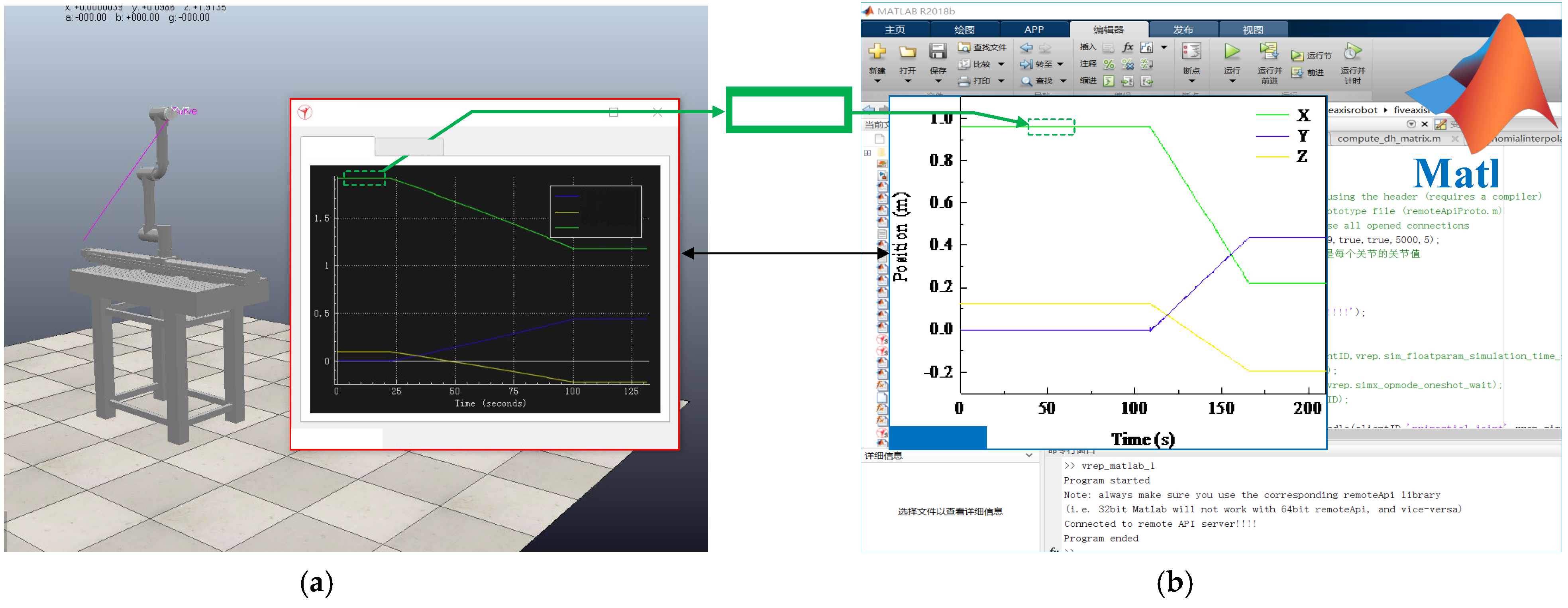Click the fi fixed-point insert icon
Screen dimensions: 1568x608
tap(1146, 47)
